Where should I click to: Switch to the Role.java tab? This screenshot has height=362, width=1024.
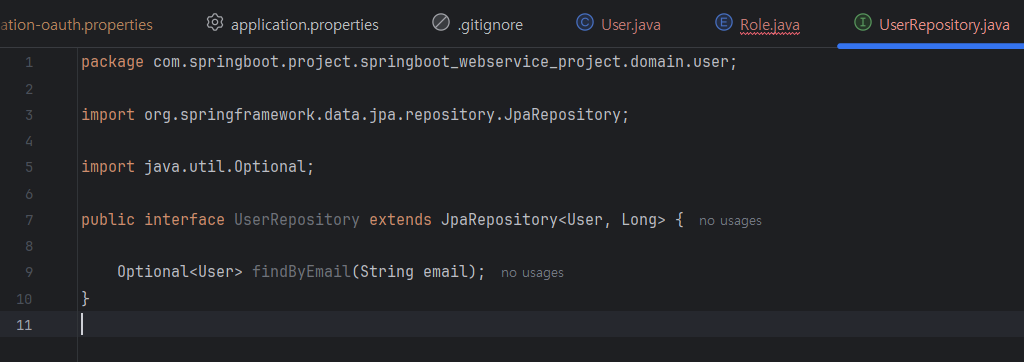point(758,24)
